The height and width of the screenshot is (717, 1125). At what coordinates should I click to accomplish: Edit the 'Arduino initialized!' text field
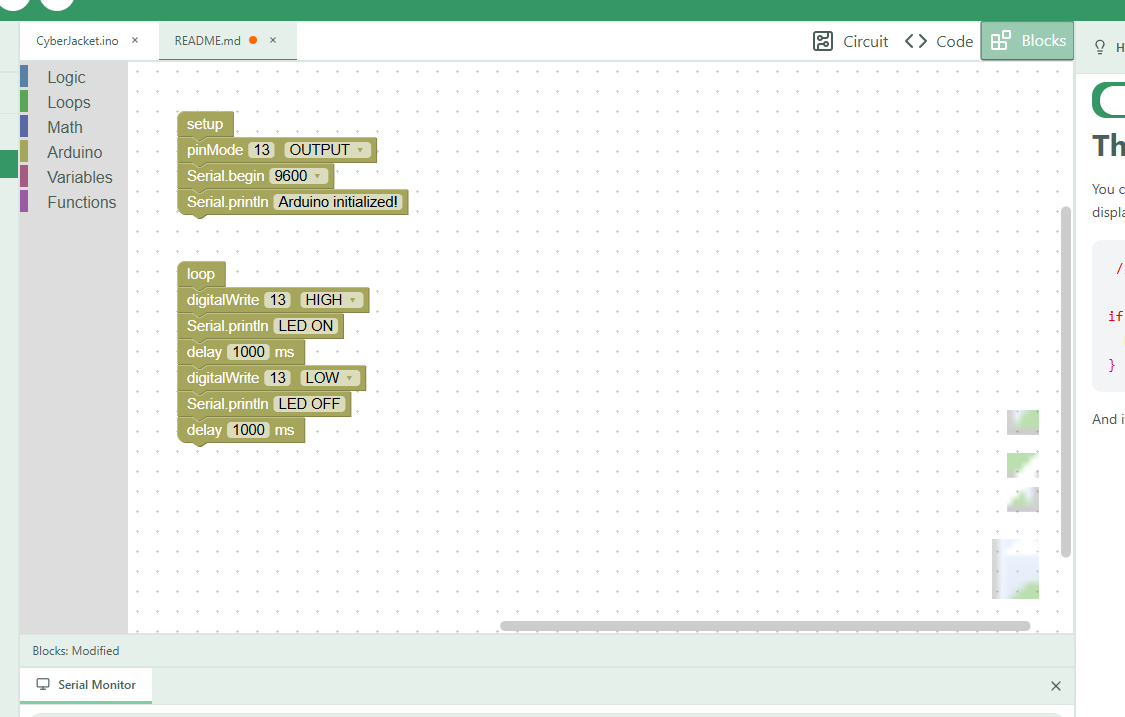(x=338, y=202)
